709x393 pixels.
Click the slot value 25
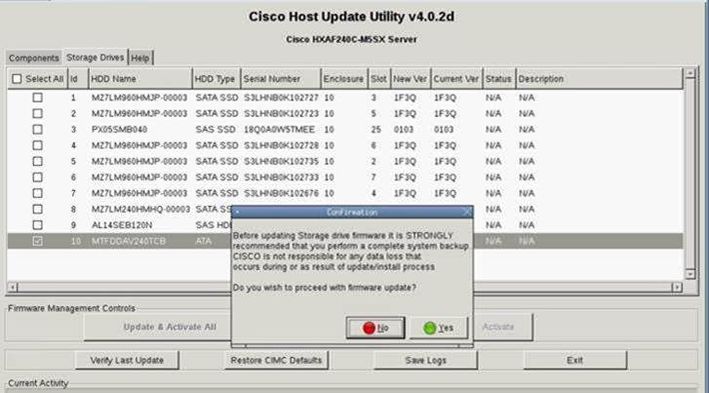(x=376, y=129)
